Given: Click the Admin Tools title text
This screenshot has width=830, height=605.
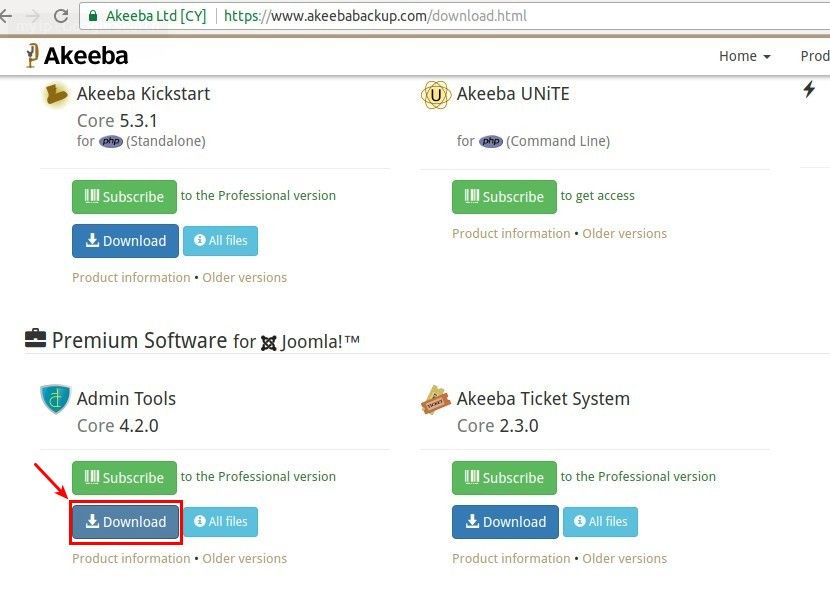Looking at the screenshot, I should click(127, 399).
